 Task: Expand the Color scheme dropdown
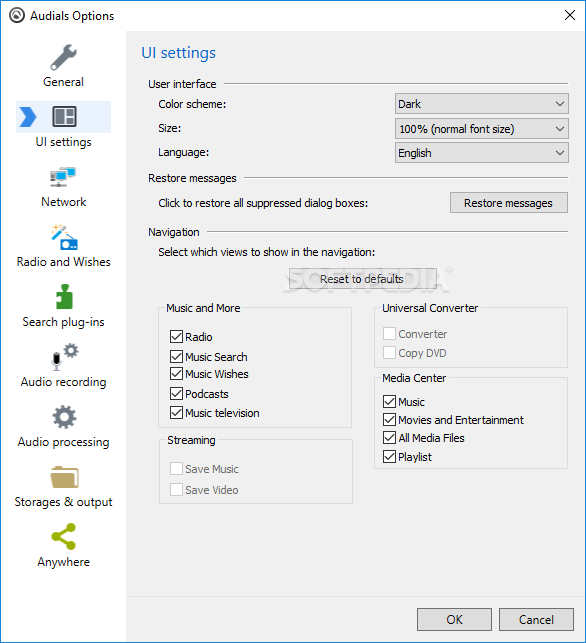pos(481,104)
